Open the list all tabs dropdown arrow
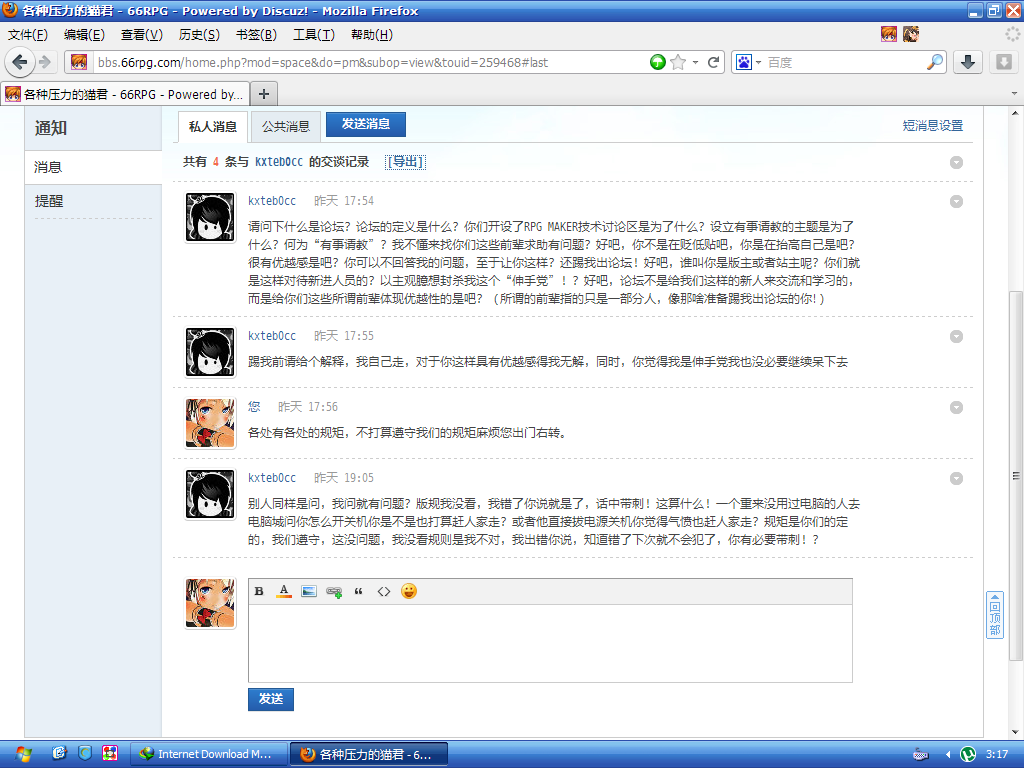This screenshot has width=1024, height=768. pos(1014,93)
